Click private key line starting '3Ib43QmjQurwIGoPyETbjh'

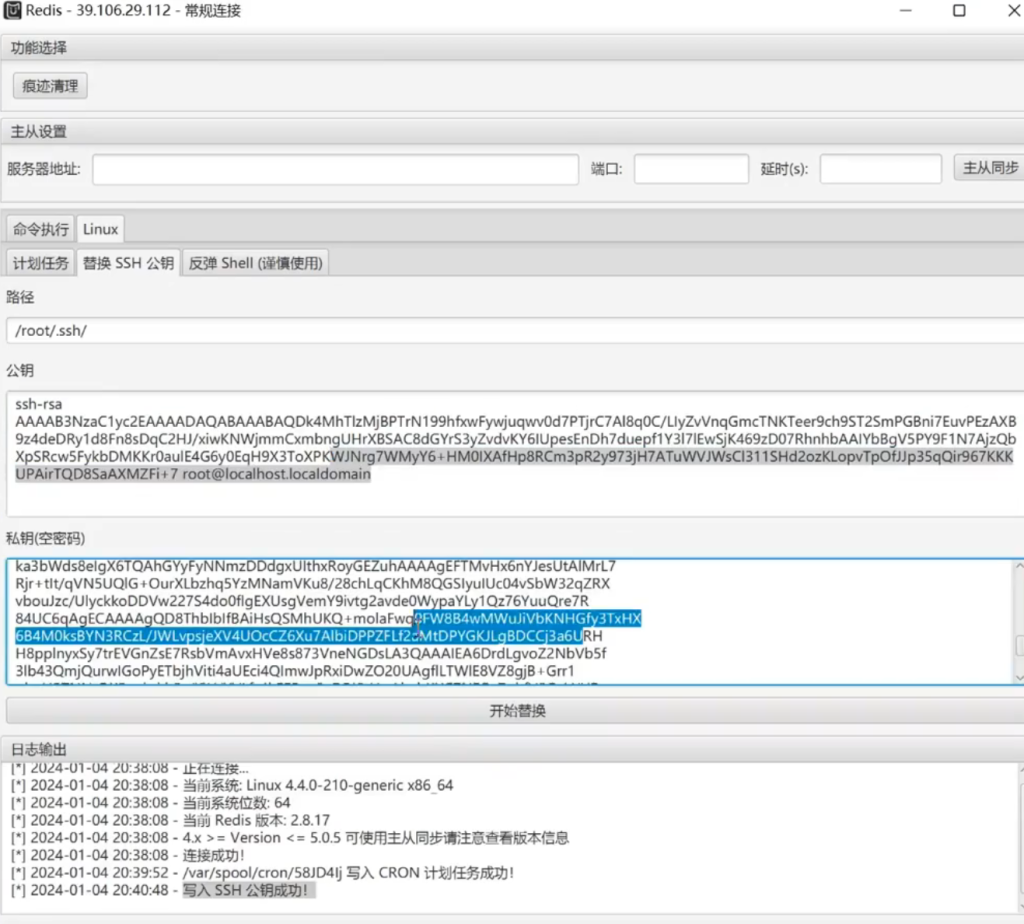coord(295,671)
